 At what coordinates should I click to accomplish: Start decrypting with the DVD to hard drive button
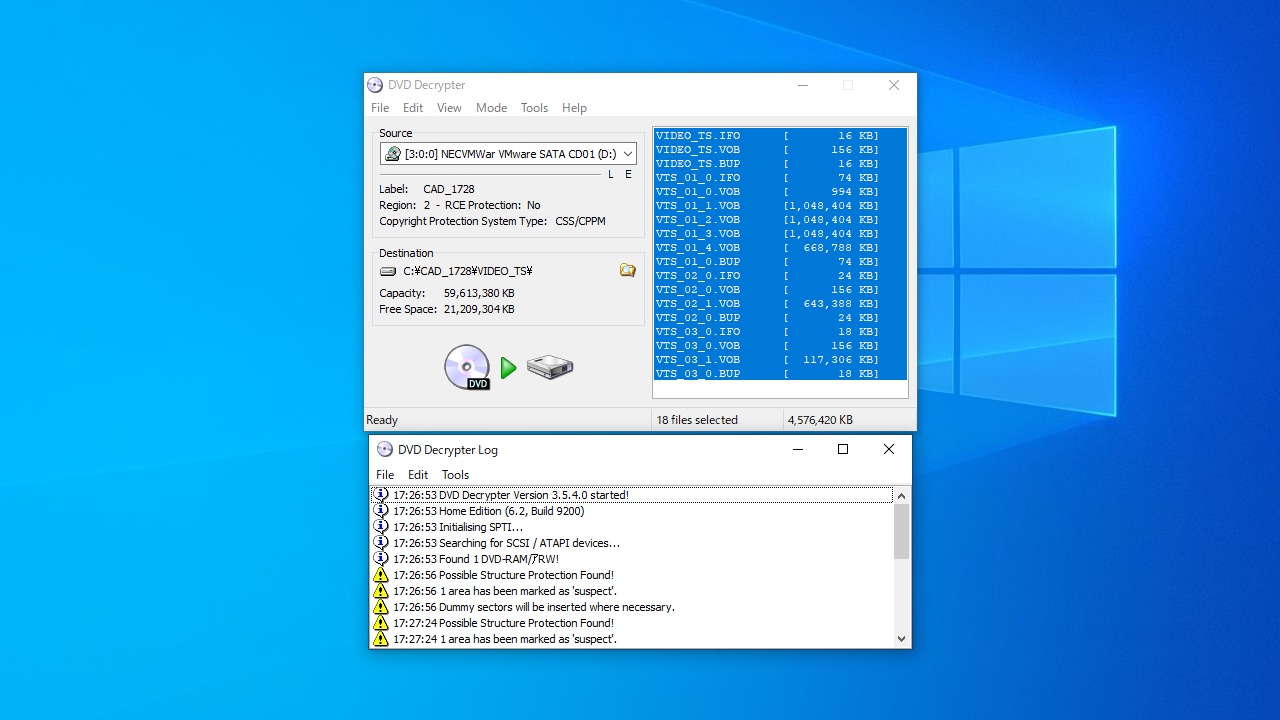coord(509,367)
